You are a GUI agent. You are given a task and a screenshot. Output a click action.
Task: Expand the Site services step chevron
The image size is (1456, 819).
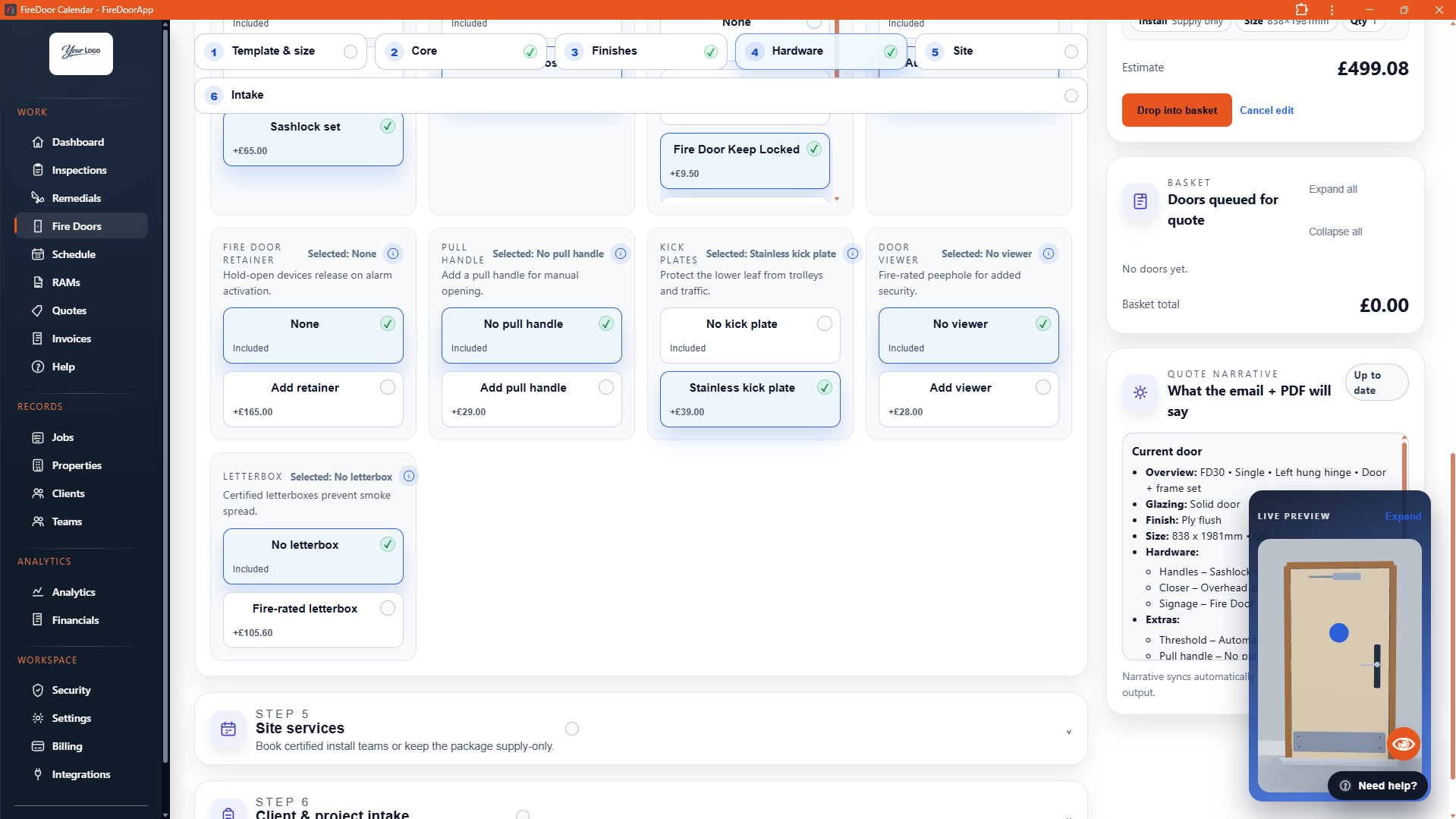click(x=1068, y=732)
